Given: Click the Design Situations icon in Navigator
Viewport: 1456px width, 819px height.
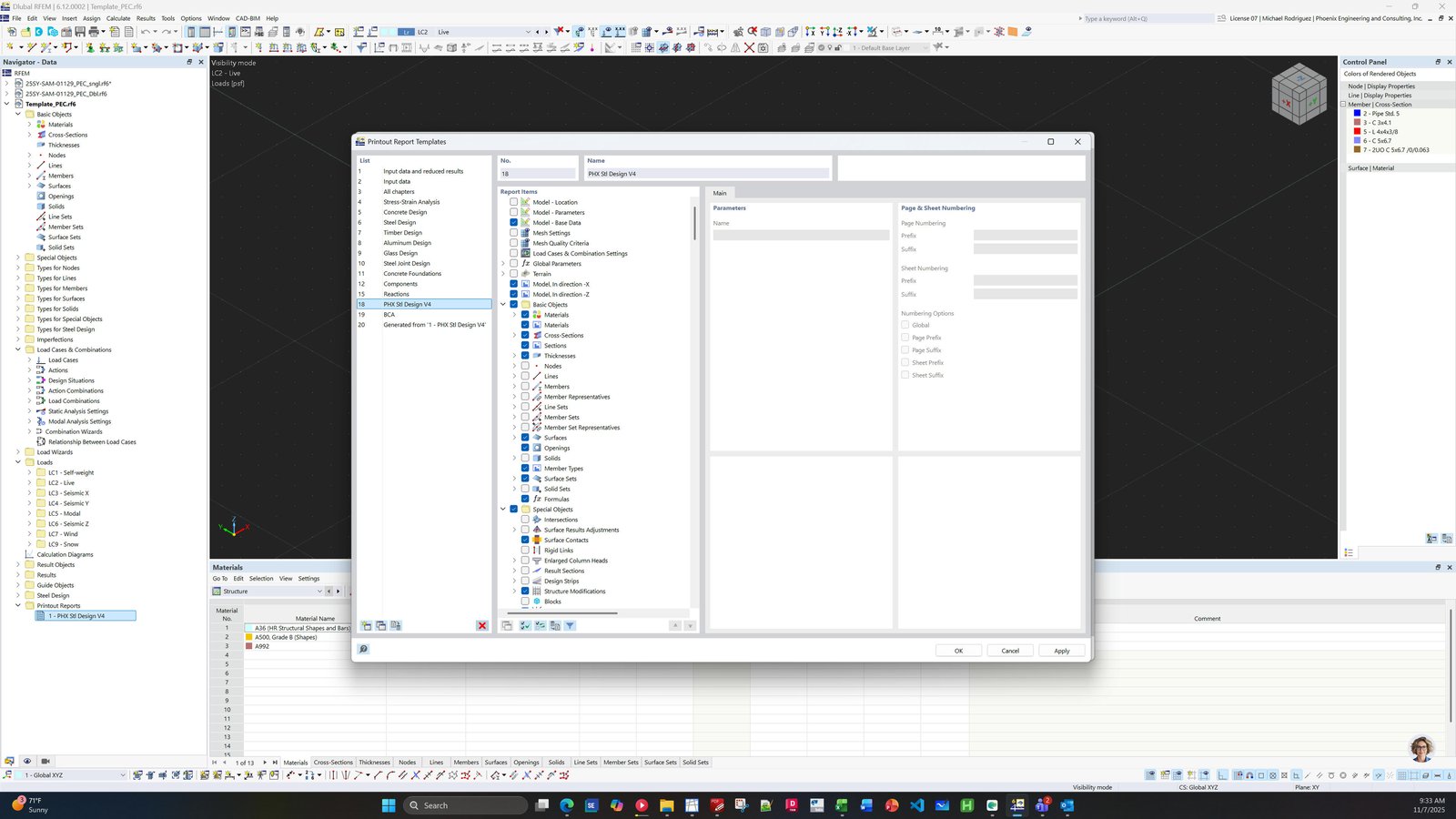Looking at the screenshot, I should tap(41, 380).
